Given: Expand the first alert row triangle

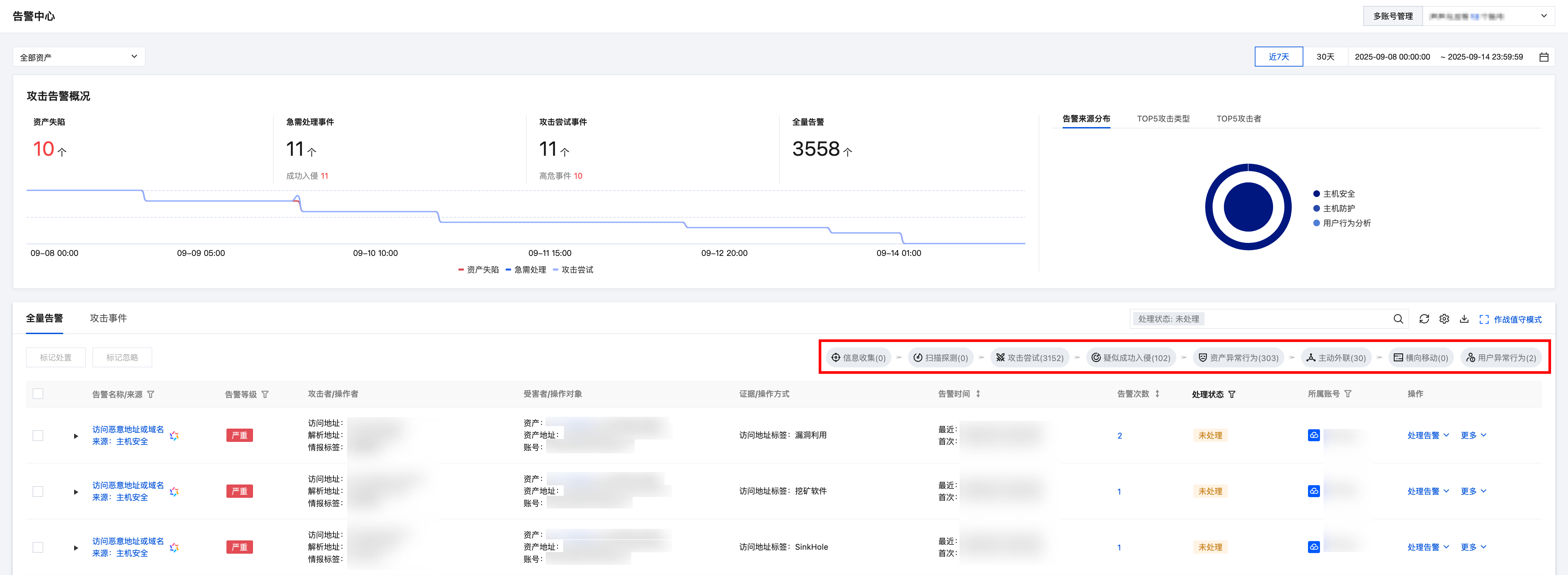Looking at the screenshot, I should pyautogui.click(x=75, y=436).
